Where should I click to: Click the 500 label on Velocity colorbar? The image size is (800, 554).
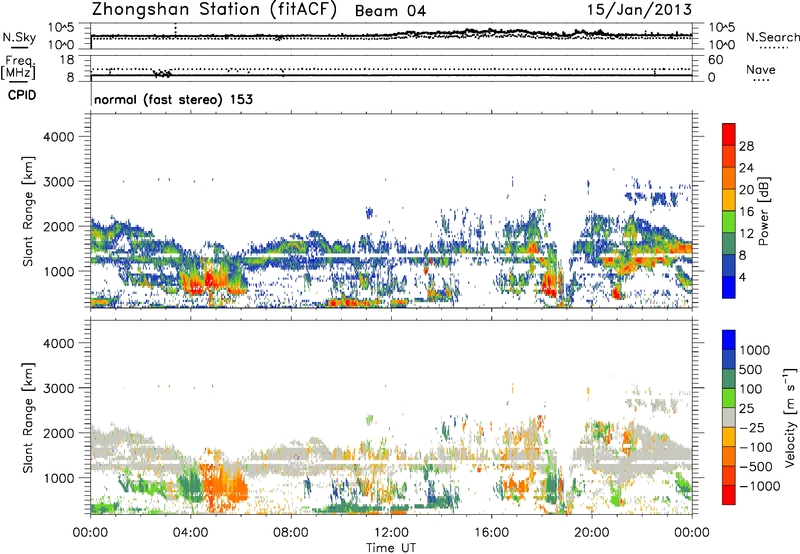pos(751,369)
